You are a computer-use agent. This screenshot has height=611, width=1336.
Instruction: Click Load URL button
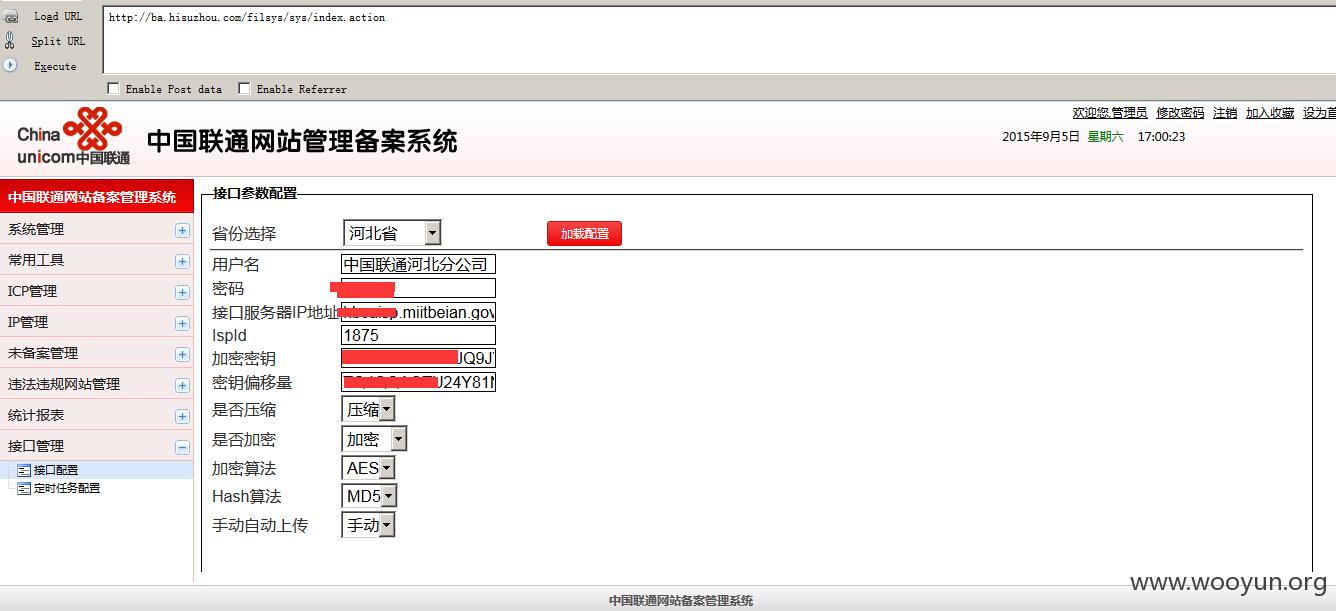tap(58, 16)
